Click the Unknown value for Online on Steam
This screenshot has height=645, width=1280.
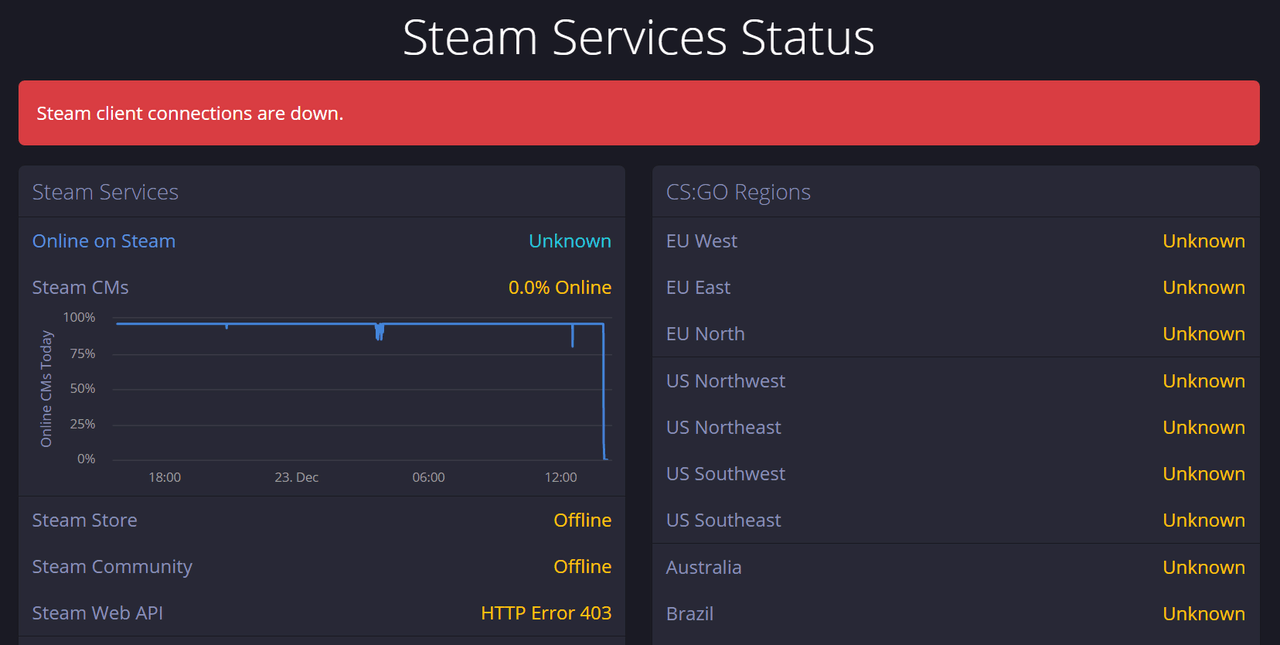pyautogui.click(x=570, y=241)
